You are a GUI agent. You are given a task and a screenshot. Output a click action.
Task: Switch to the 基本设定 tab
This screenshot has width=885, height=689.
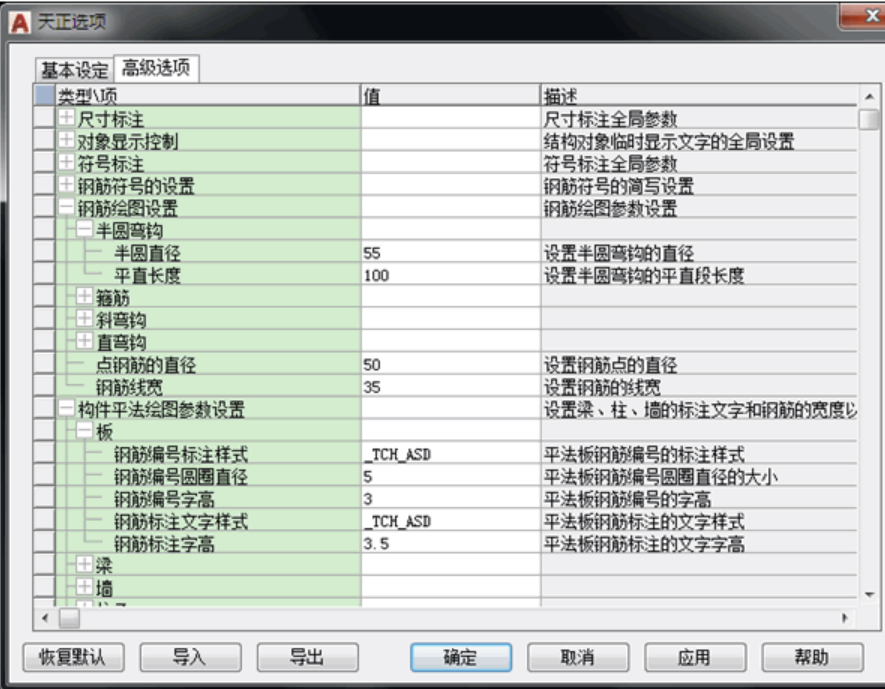[x=75, y=70]
